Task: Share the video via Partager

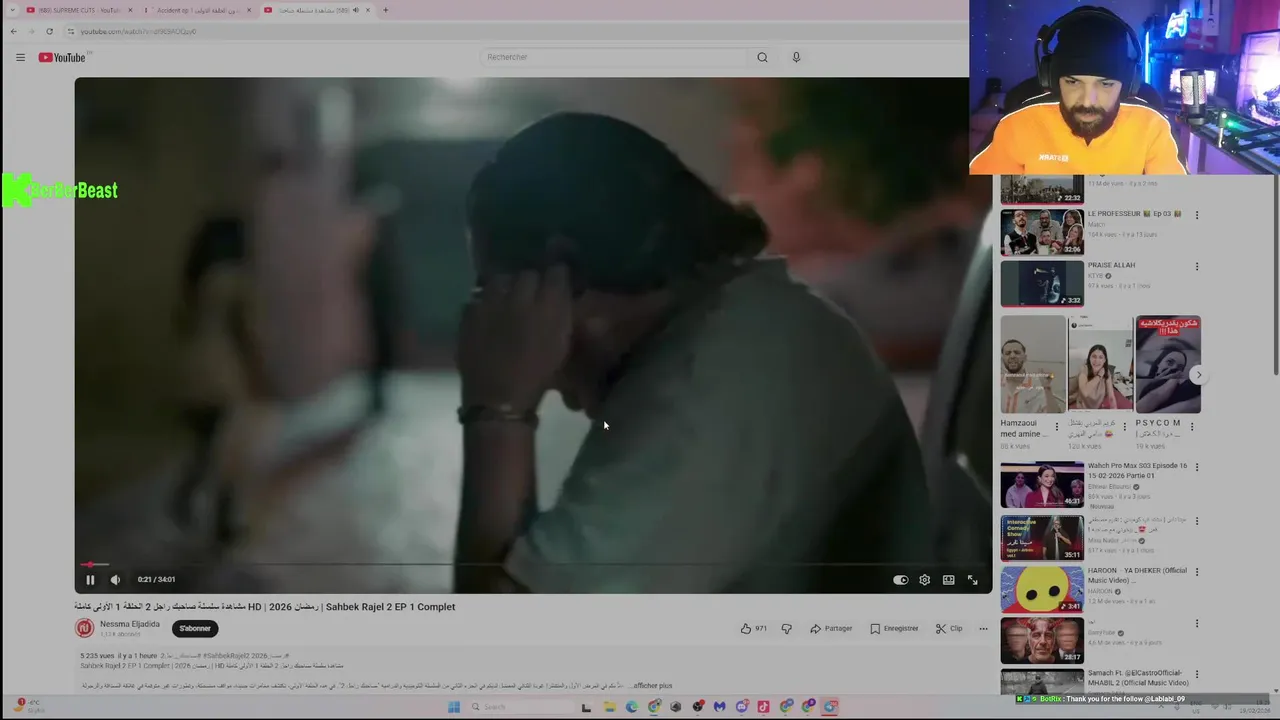Action: tap(831, 628)
